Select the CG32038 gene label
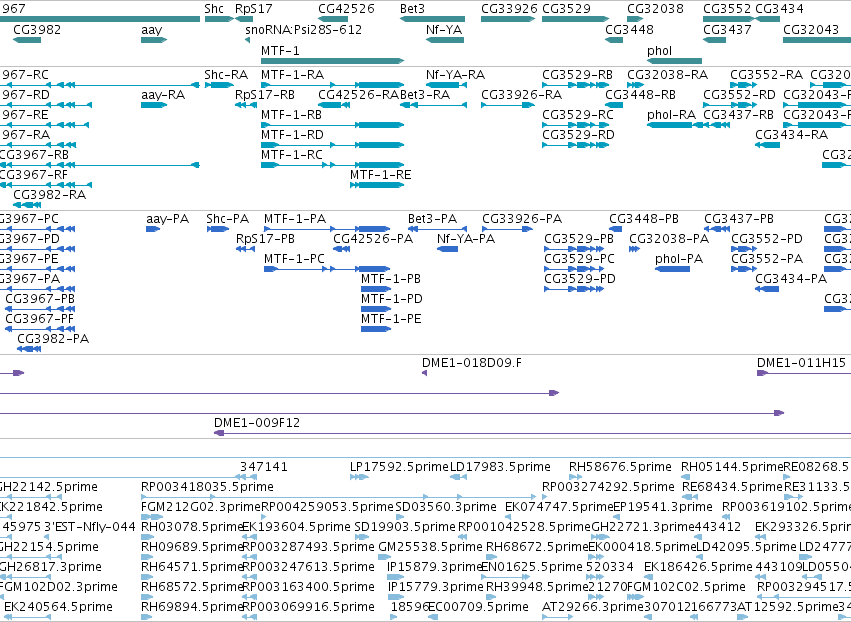Viewport: 851px width, 622px height. pyautogui.click(x=655, y=9)
